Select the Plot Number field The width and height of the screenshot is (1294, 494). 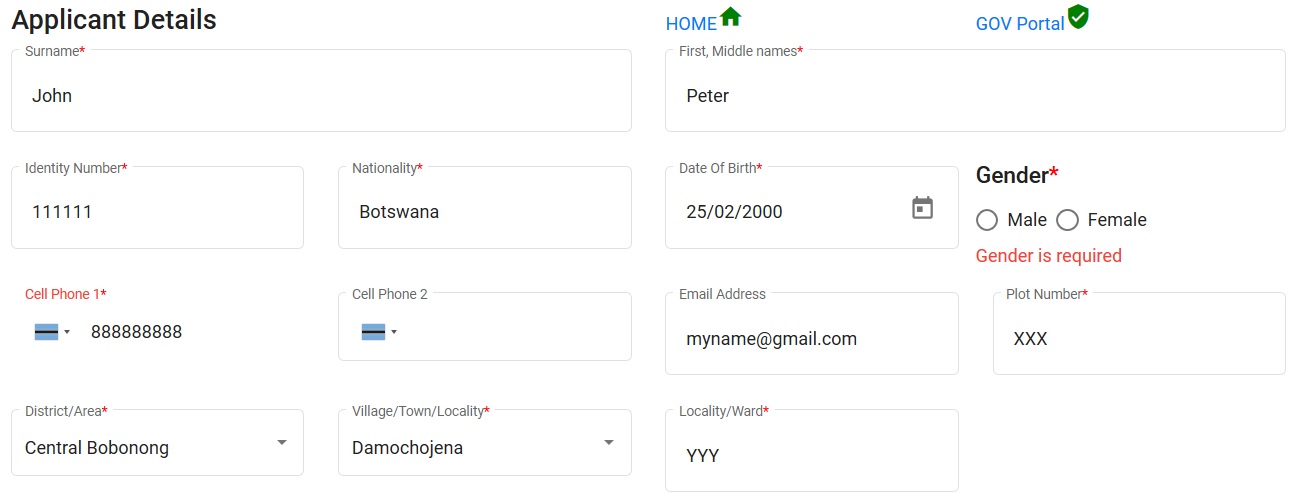point(1139,339)
